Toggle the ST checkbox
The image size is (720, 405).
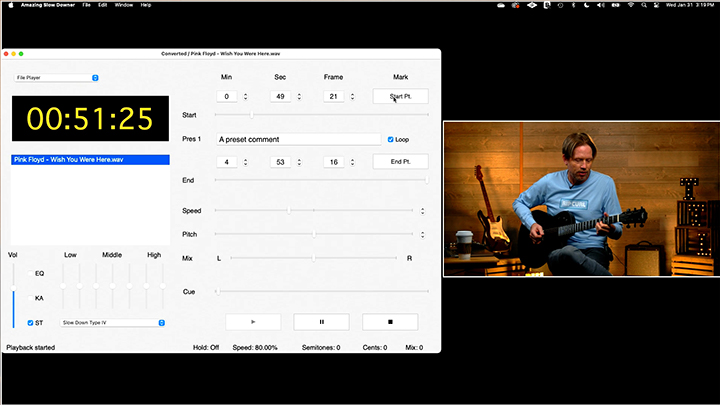pyautogui.click(x=30, y=323)
